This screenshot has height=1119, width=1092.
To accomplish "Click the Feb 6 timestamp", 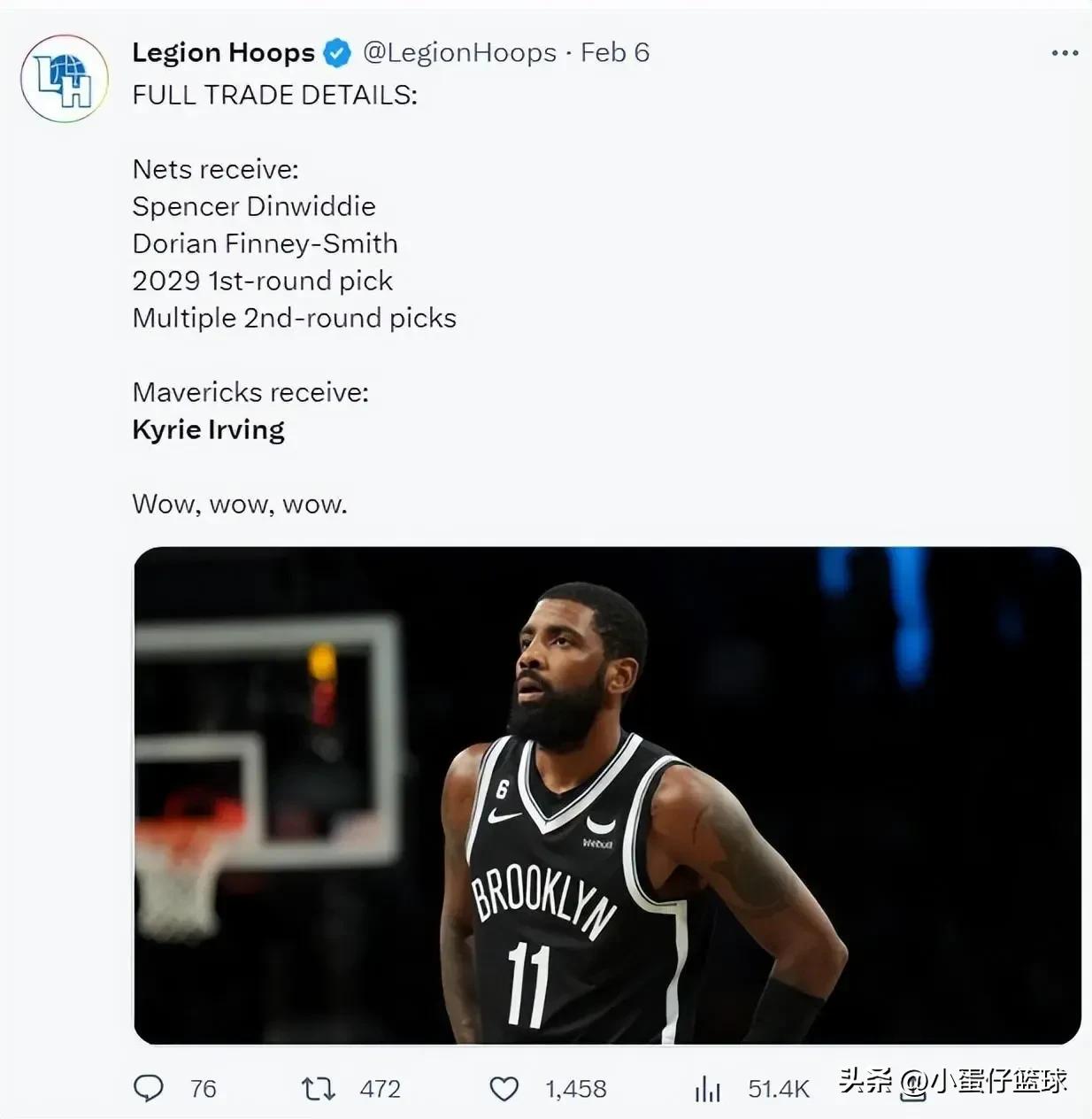I will coord(615,53).
